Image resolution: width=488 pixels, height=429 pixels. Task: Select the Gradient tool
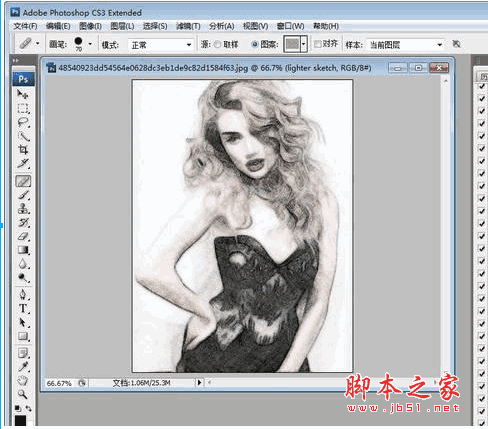pyautogui.click(x=23, y=250)
